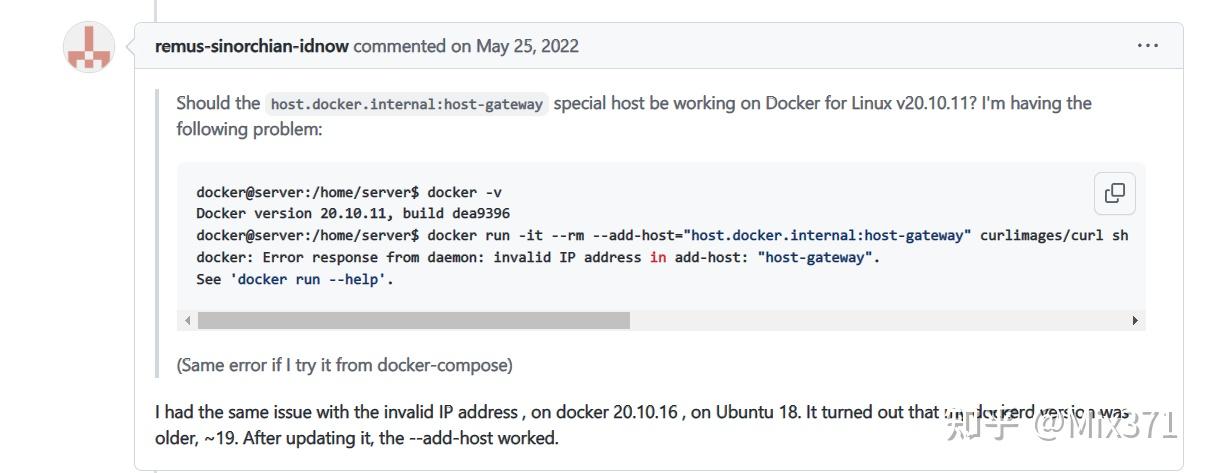
Task: Click the quoted 'Should the' question text
Action: click(634, 116)
